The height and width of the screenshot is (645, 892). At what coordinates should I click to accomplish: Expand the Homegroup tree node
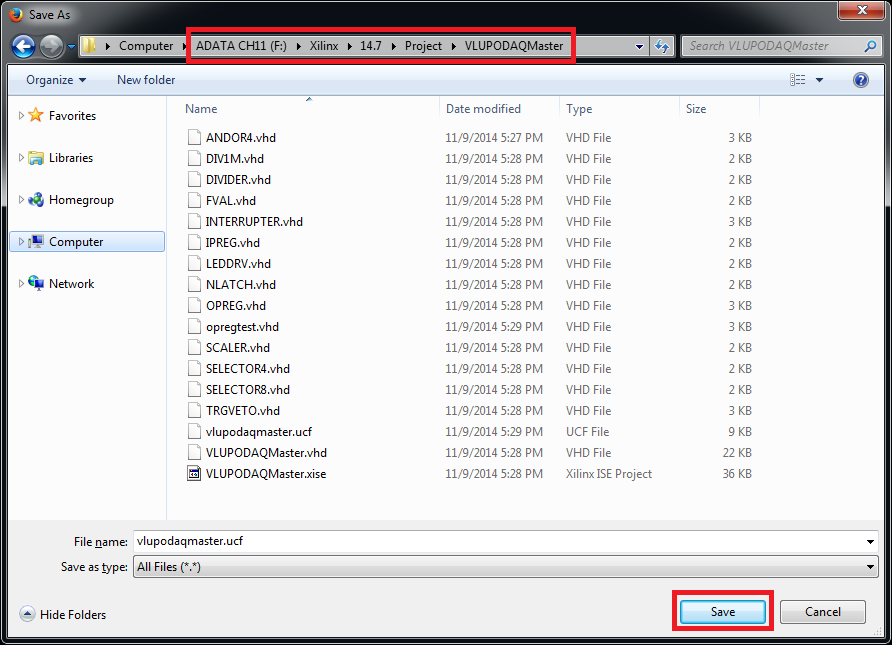click(x=21, y=200)
